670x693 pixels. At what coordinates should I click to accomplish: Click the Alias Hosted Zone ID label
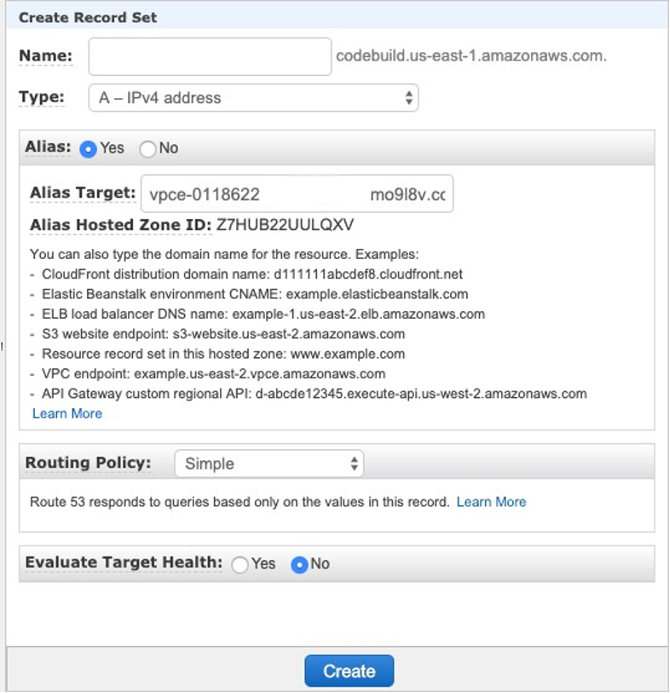121,225
